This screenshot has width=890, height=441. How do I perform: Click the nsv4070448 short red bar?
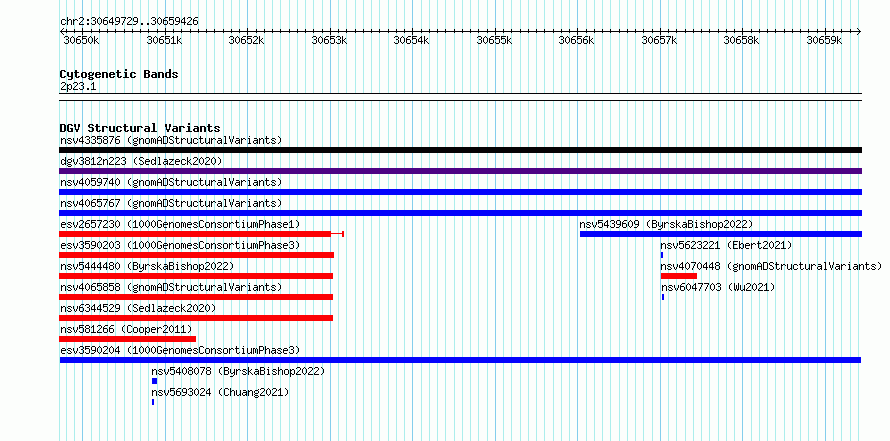coord(679,276)
